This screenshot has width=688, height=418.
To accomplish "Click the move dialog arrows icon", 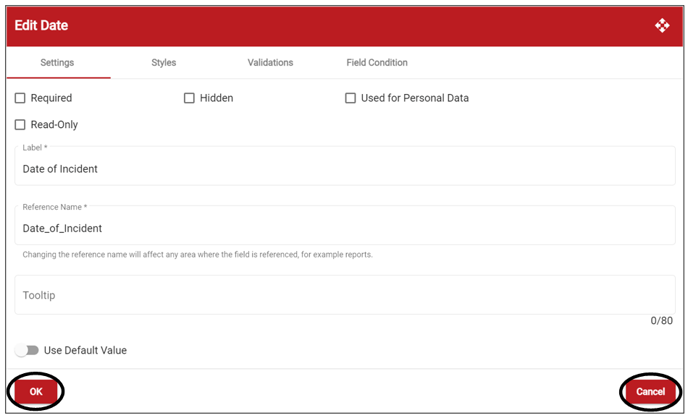I will point(662,25).
